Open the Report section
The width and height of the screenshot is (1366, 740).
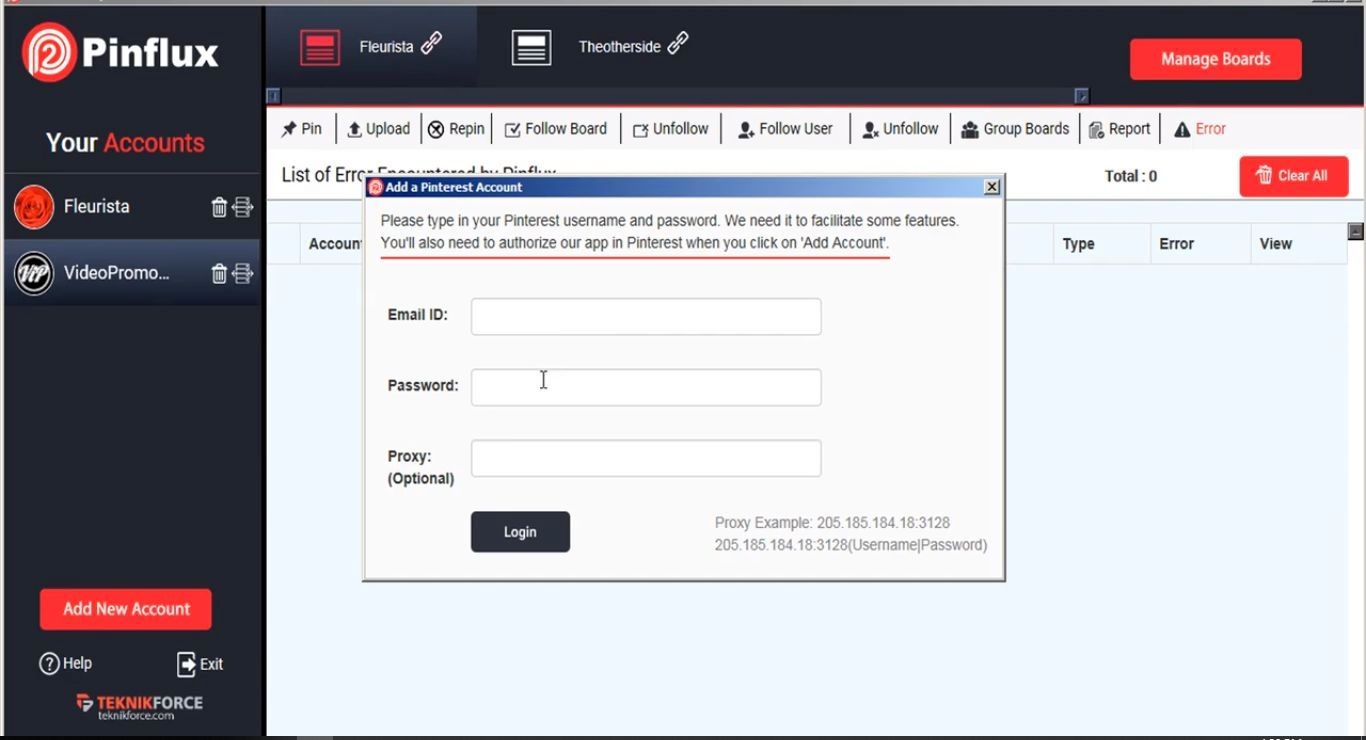1119,129
